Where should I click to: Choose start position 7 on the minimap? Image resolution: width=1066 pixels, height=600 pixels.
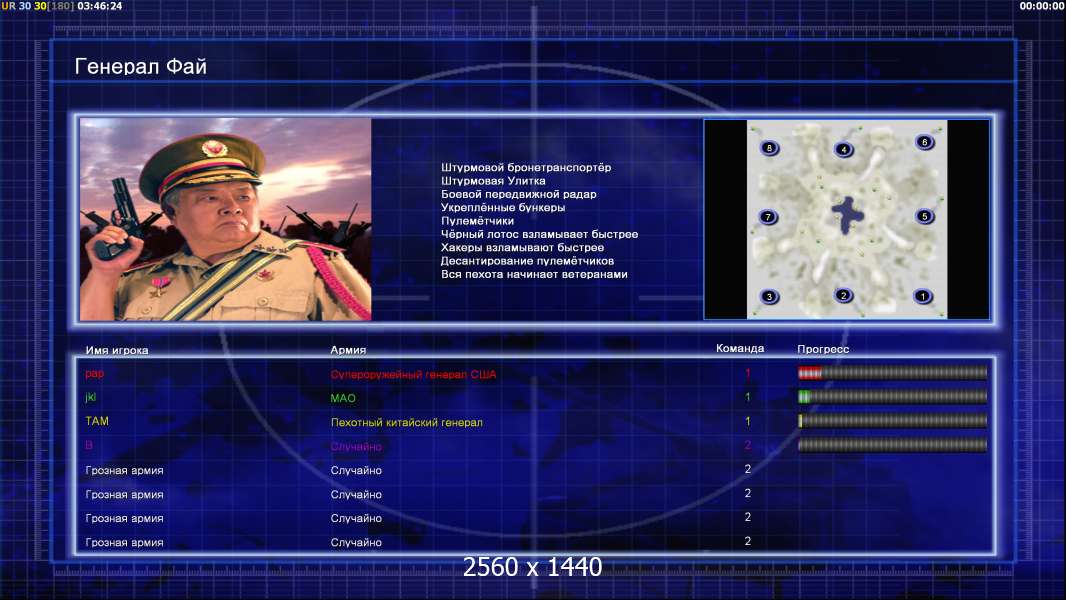tap(768, 217)
